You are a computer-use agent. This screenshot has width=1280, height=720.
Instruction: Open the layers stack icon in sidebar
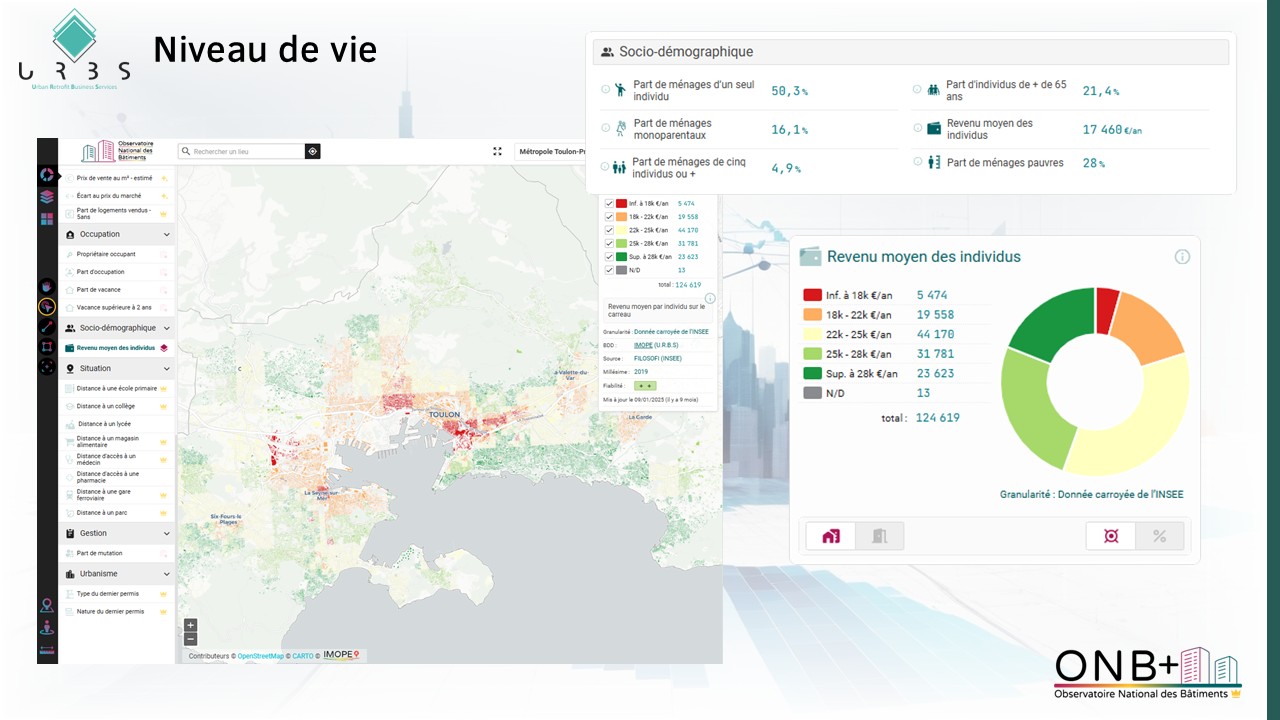point(47,197)
